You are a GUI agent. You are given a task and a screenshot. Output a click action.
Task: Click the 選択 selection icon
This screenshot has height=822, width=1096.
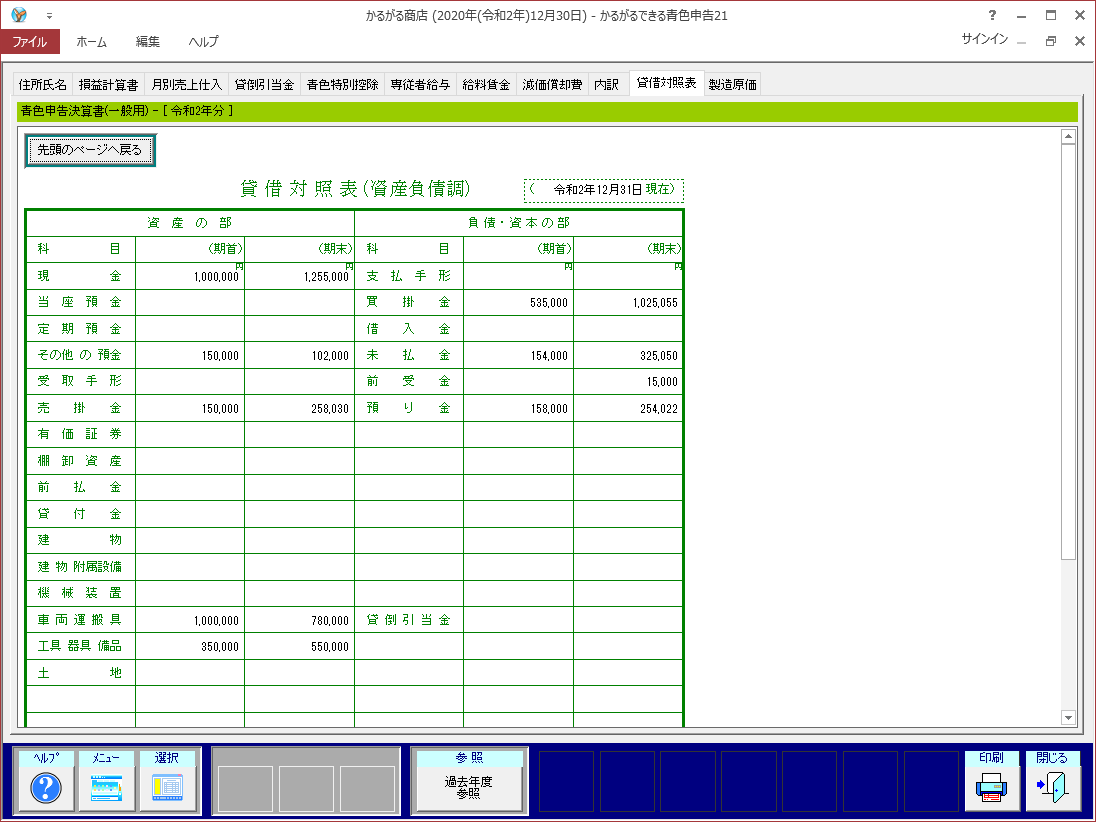[168, 788]
